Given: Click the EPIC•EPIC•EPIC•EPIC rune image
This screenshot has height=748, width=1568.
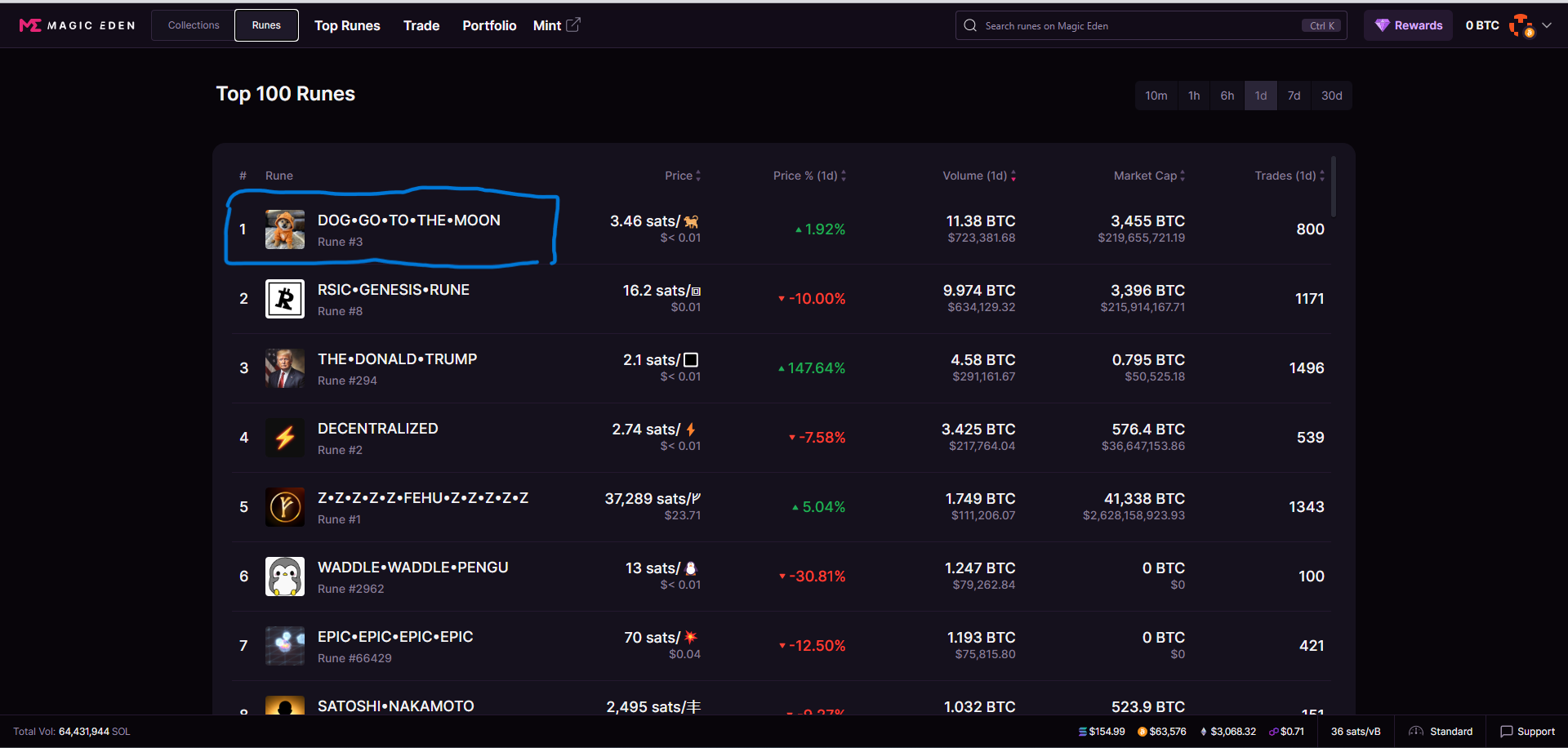Looking at the screenshot, I should pos(285,646).
